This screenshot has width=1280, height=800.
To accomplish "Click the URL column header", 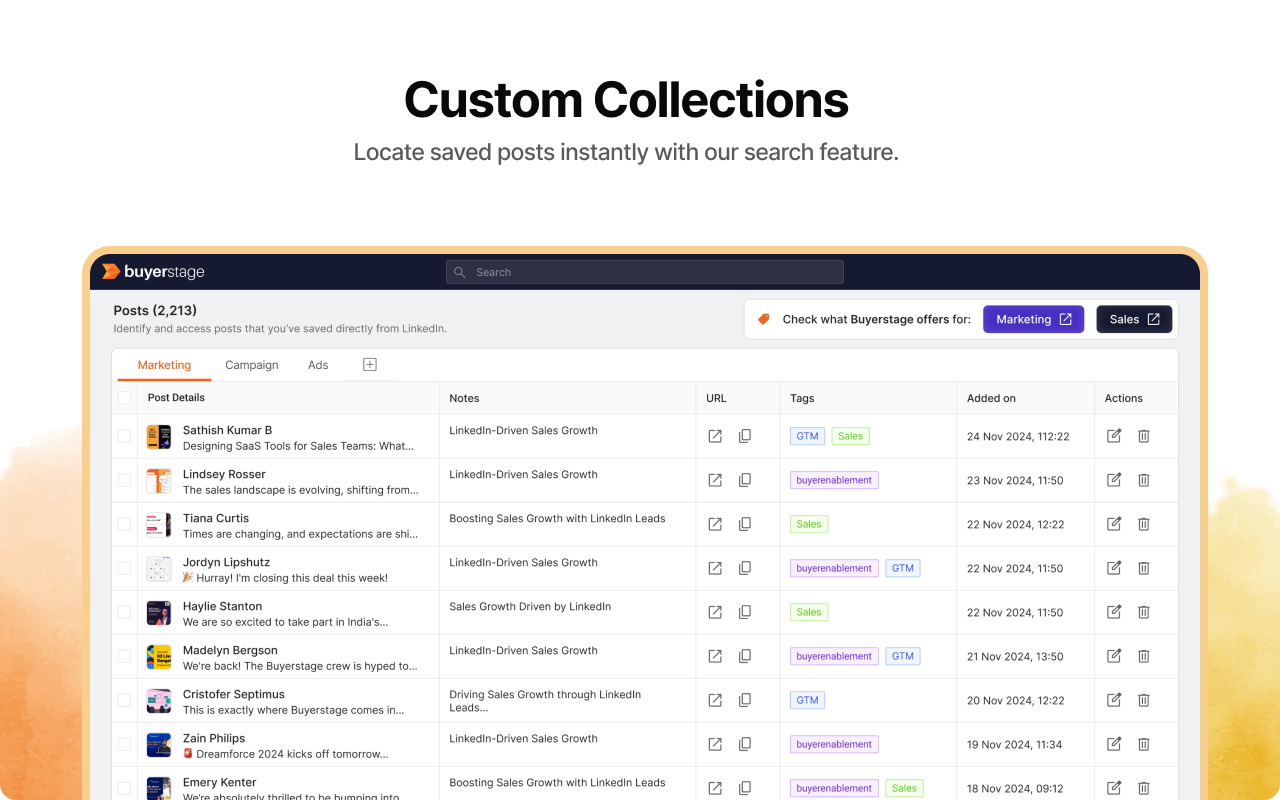I will coord(716,398).
